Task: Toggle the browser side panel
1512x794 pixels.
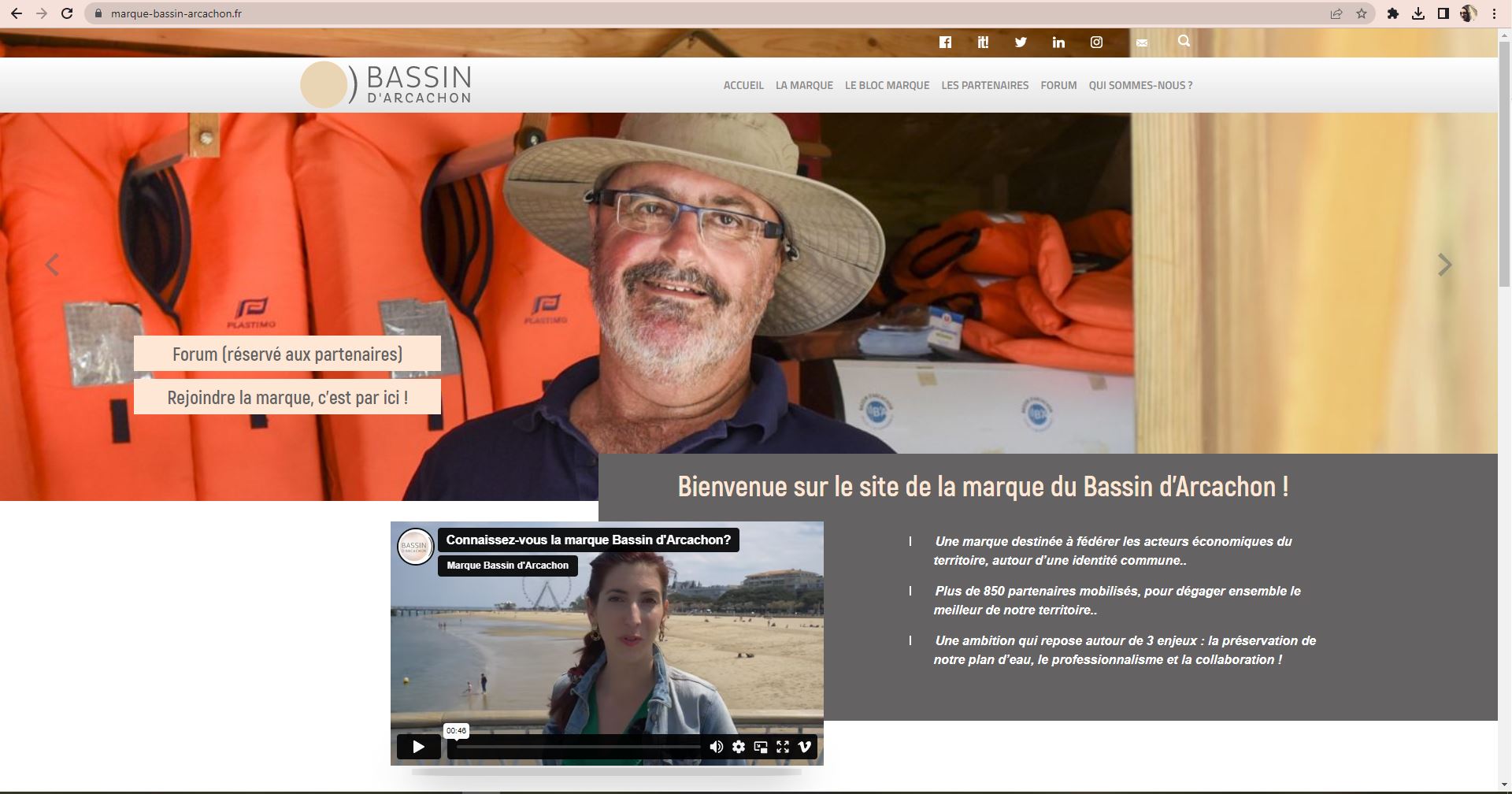Action: (1443, 13)
